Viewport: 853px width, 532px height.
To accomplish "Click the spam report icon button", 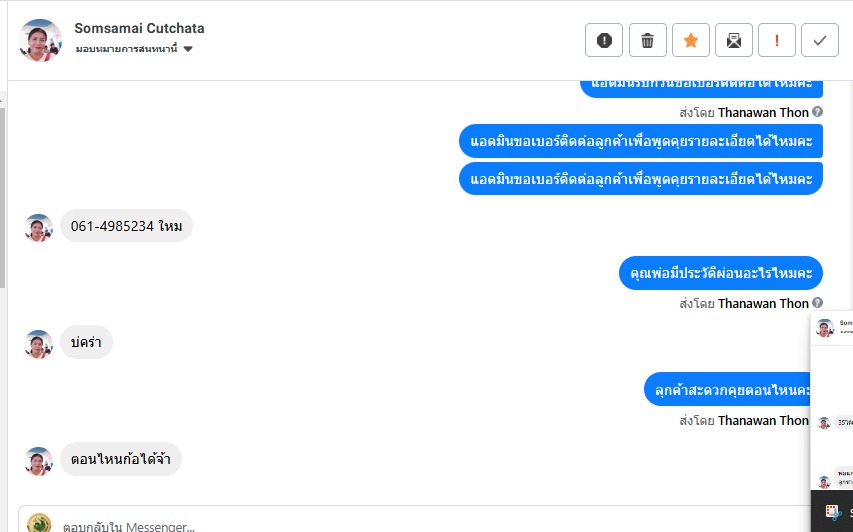I will (x=604, y=40).
